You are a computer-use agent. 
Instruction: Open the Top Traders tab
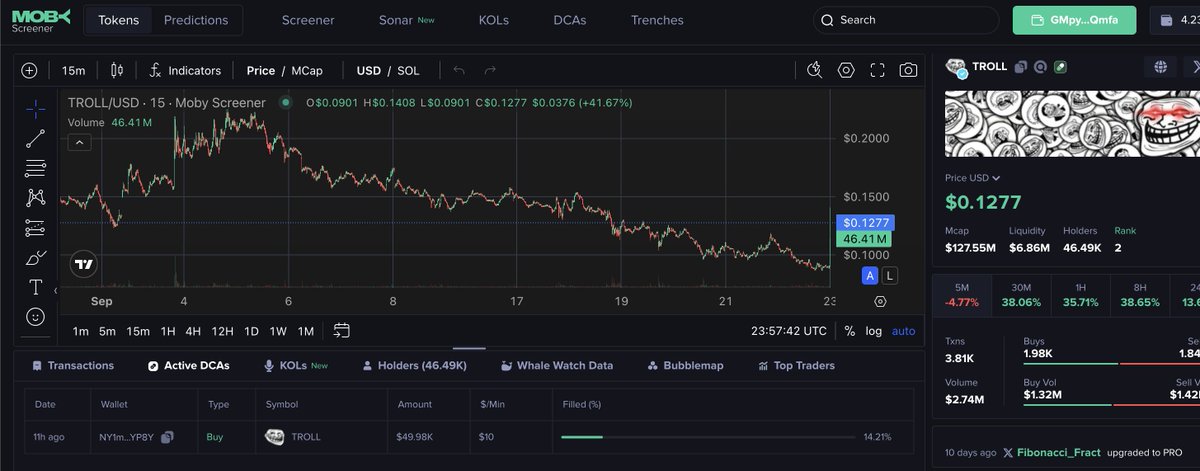(795, 366)
